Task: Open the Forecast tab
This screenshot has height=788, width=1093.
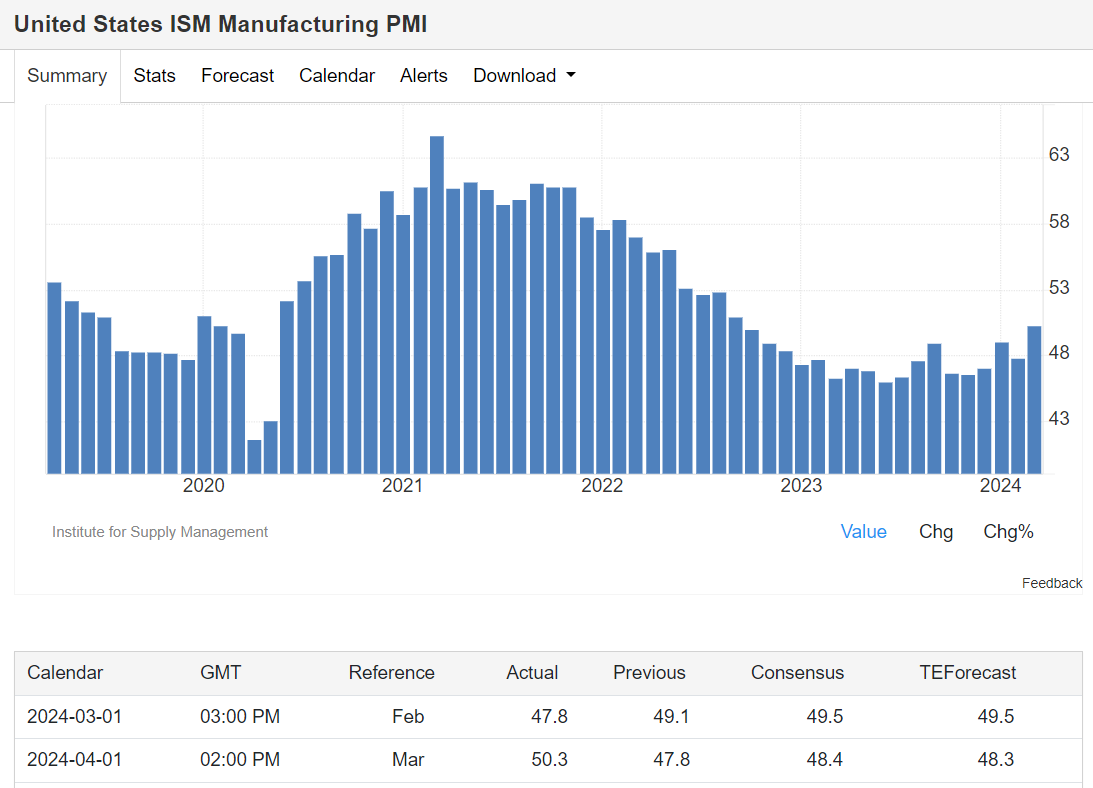Action: [237, 76]
